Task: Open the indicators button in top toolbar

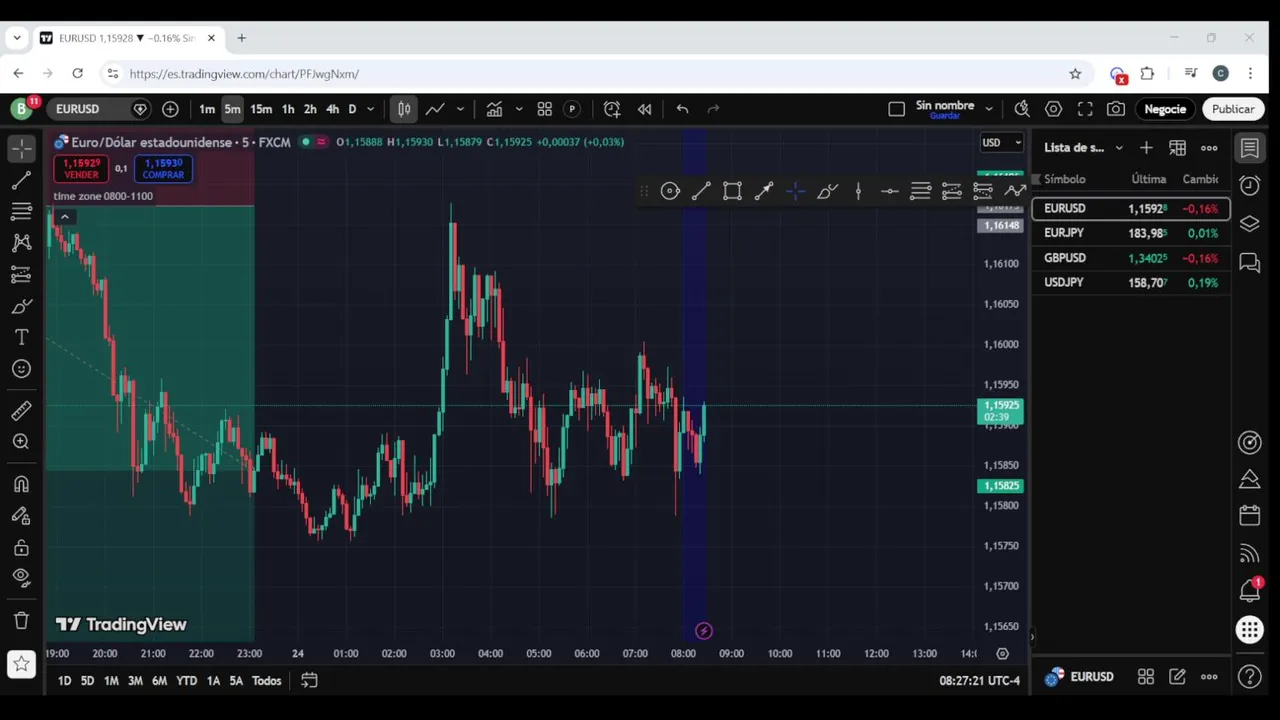Action: tap(494, 109)
